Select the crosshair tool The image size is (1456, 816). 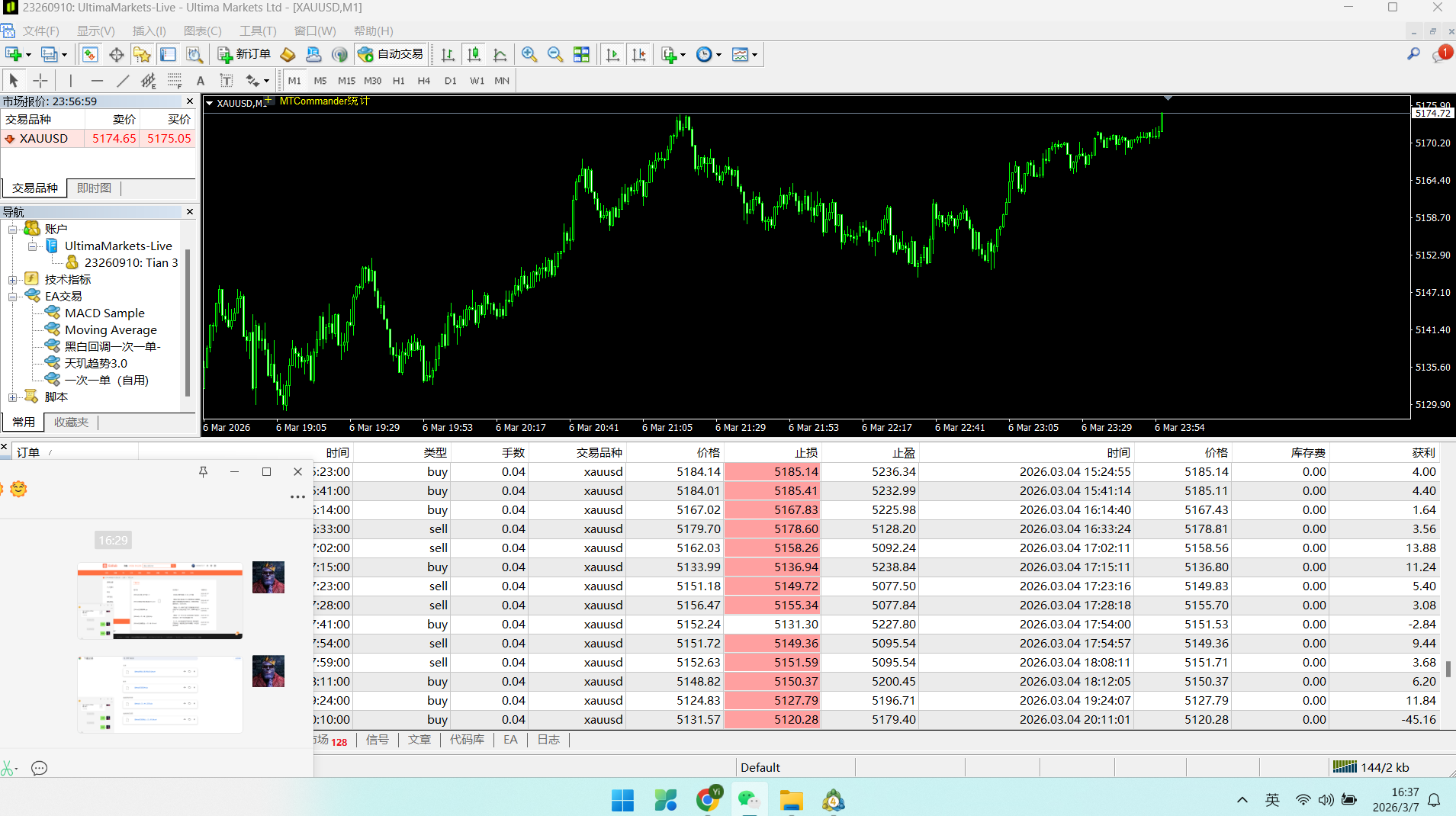point(40,80)
